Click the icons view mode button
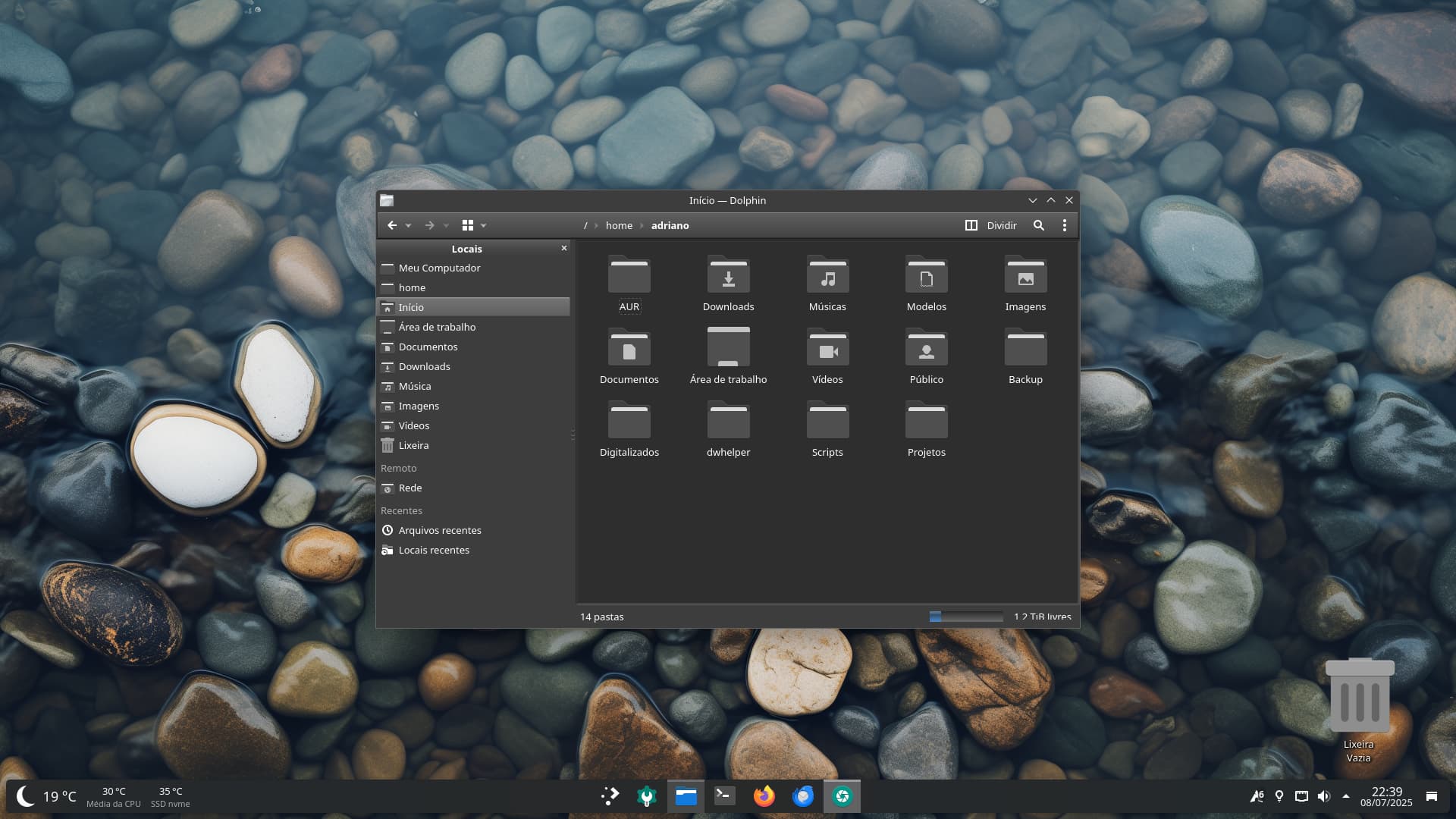 point(468,225)
